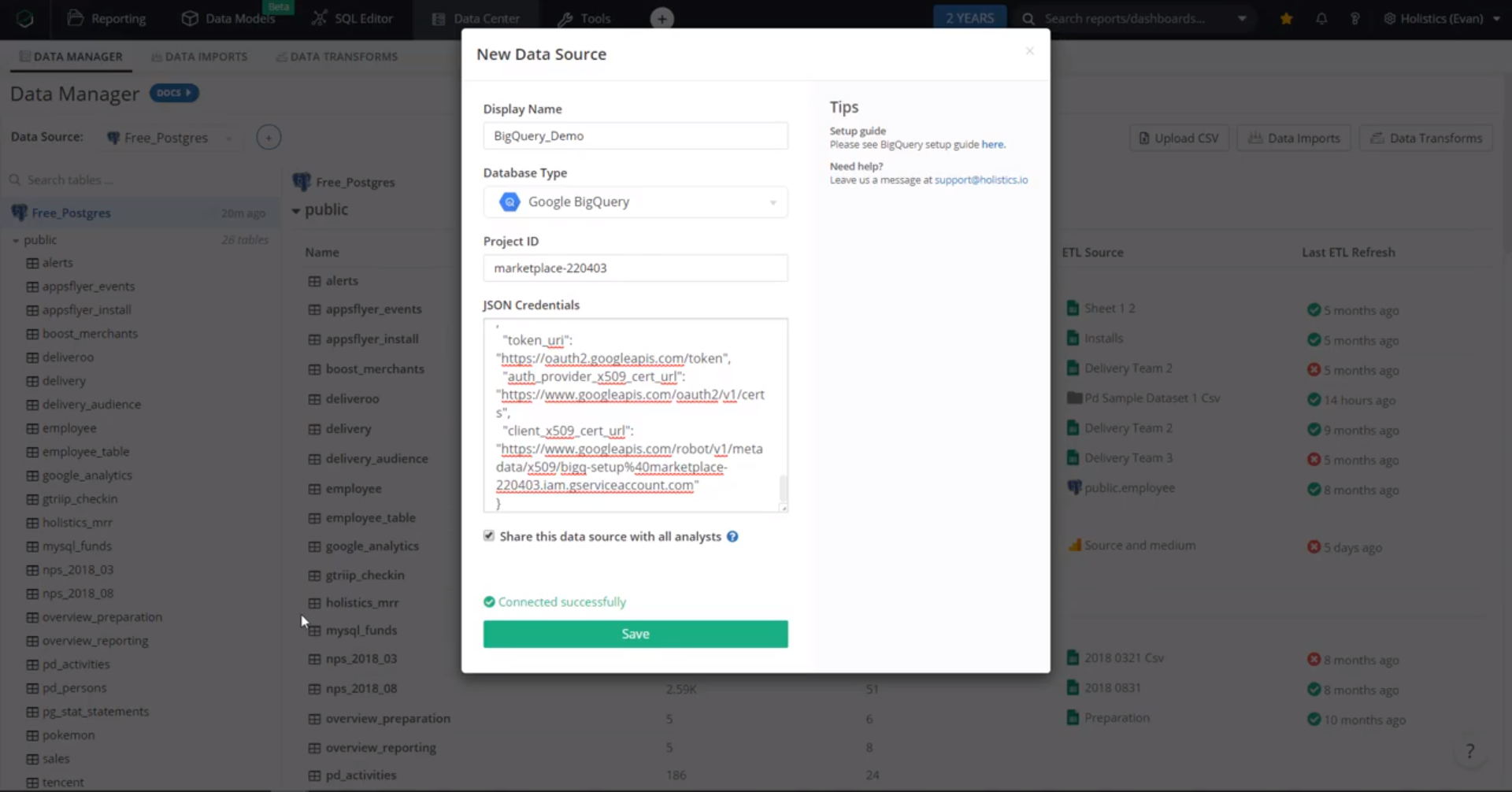Click add data source plus icon
This screenshot has height=792, width=1512.
point(269,138)
